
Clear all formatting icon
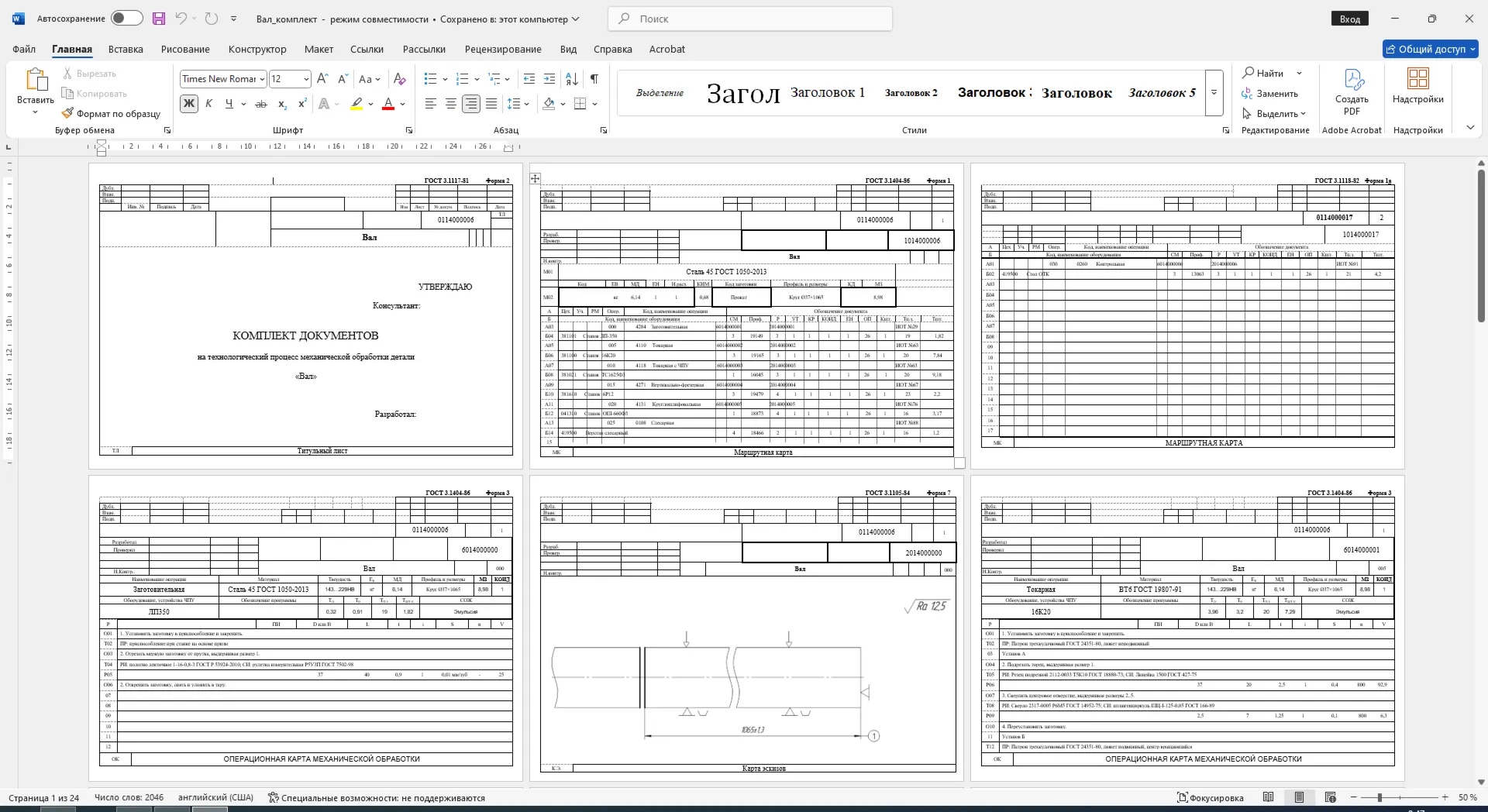pos(400,79)
